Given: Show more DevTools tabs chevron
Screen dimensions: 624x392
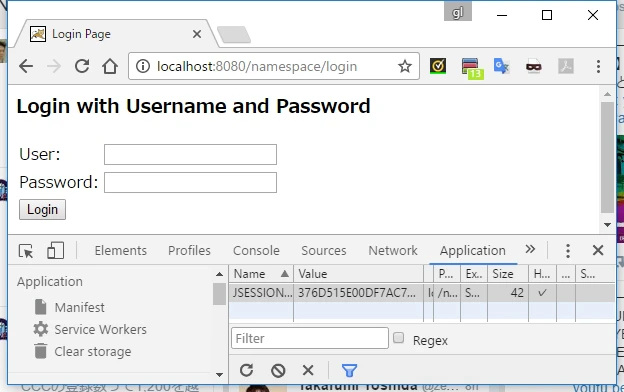Looking at the screenshot, I should (530, 250).
